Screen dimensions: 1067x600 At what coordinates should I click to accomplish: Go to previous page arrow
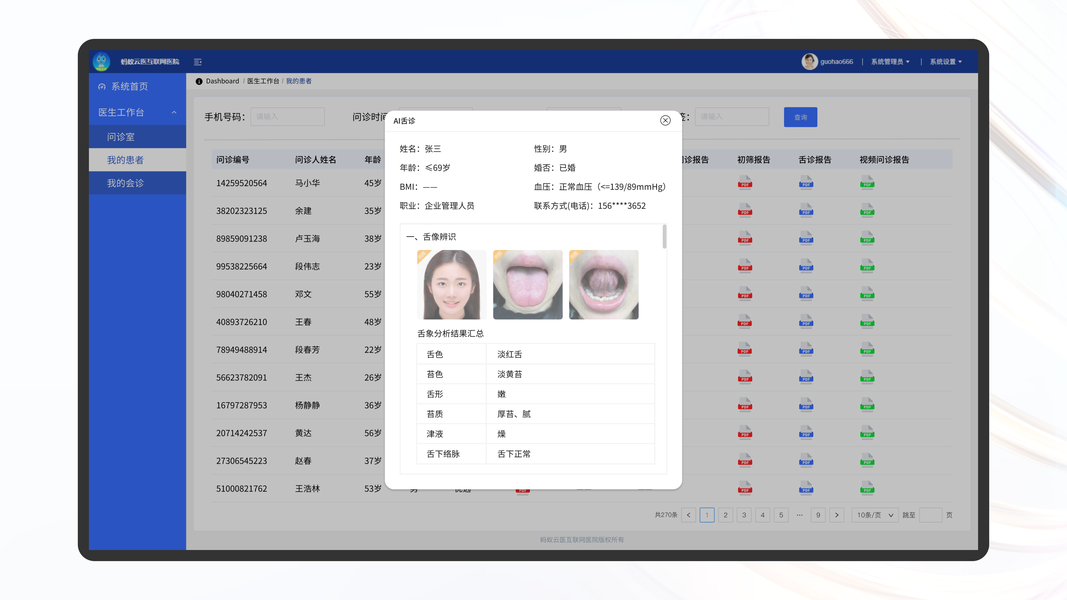[x=689, y=515]
